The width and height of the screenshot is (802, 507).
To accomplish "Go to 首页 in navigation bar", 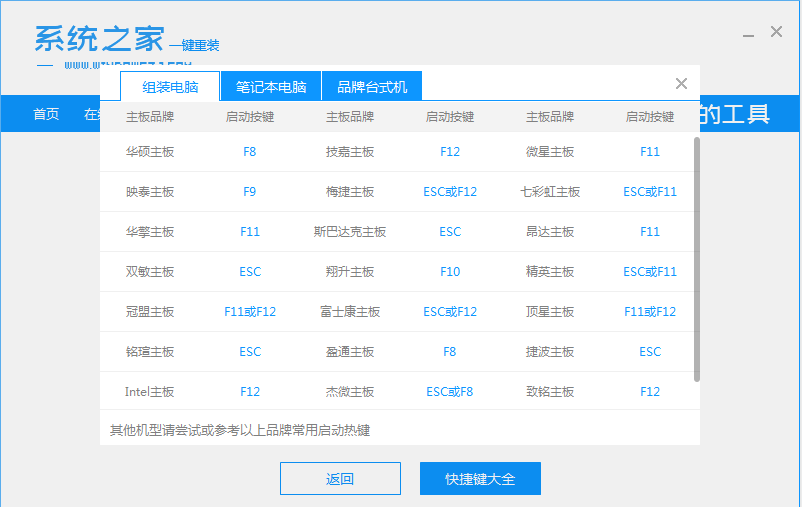I will 46,114.
